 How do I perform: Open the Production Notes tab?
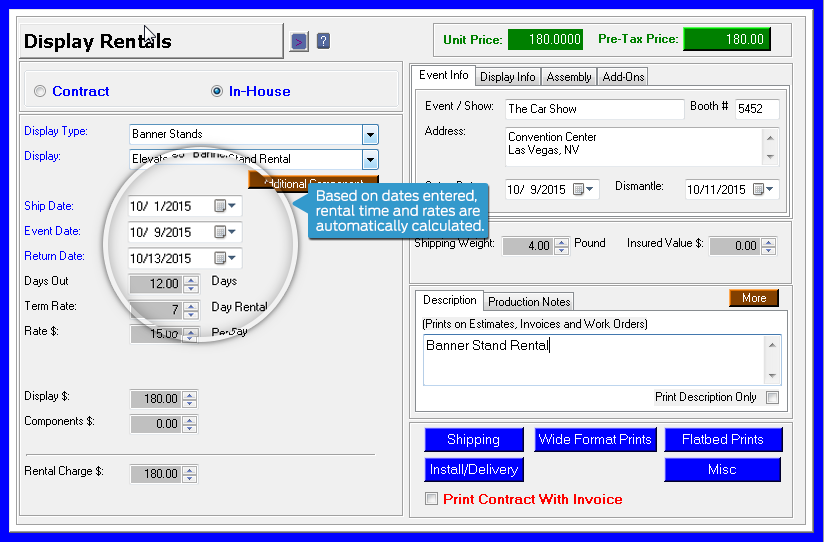pyautogui.click(x=529, y=301)
